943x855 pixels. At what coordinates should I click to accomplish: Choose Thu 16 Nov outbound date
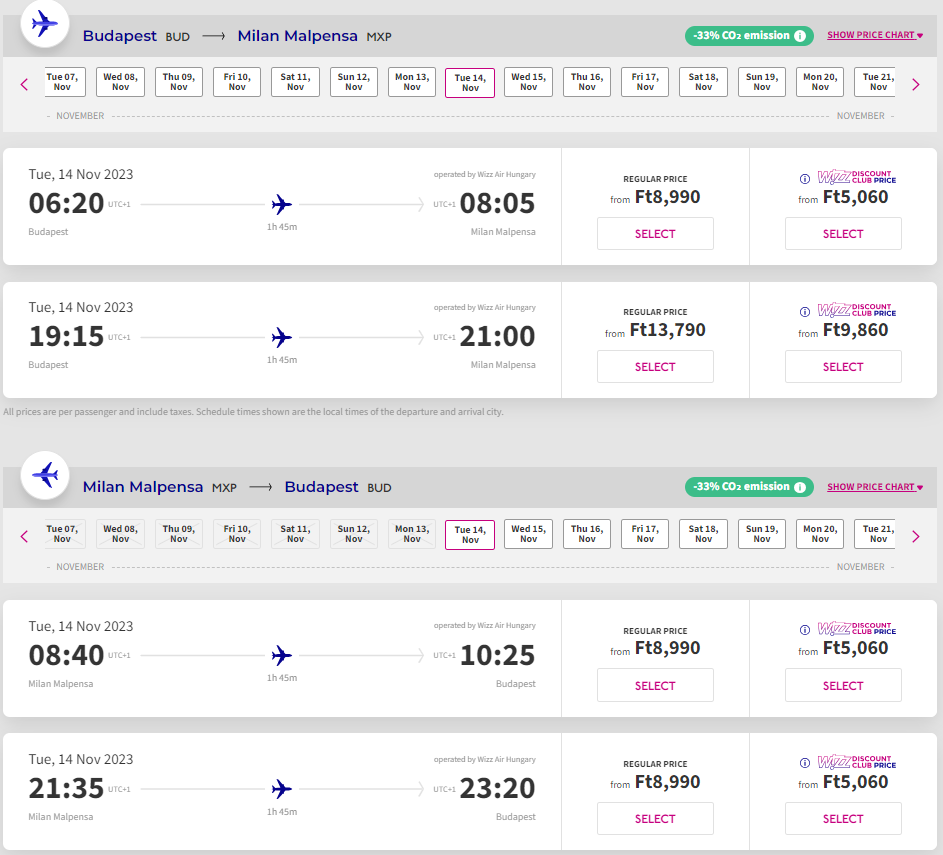(x=587, y=82)
